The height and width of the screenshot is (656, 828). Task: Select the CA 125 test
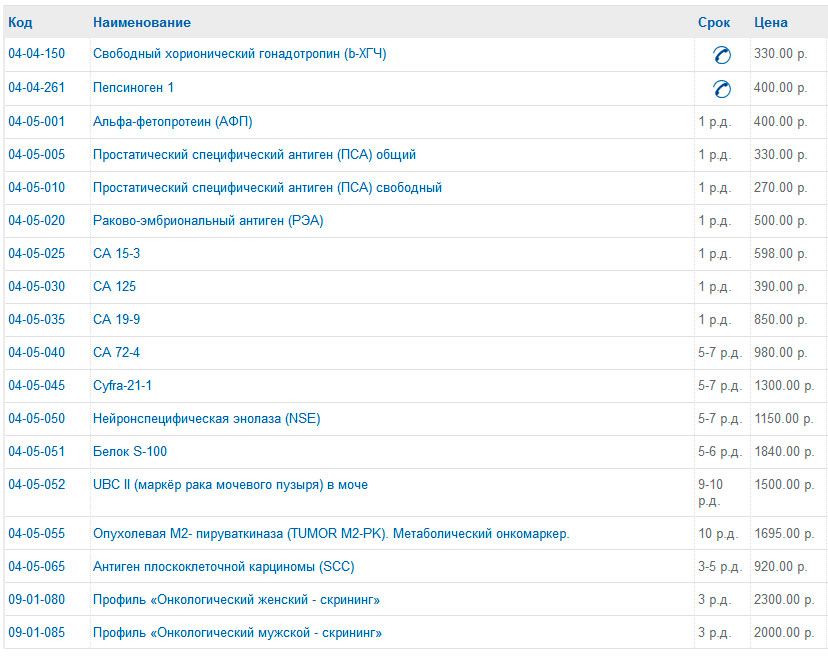click(x=114, y=287)
